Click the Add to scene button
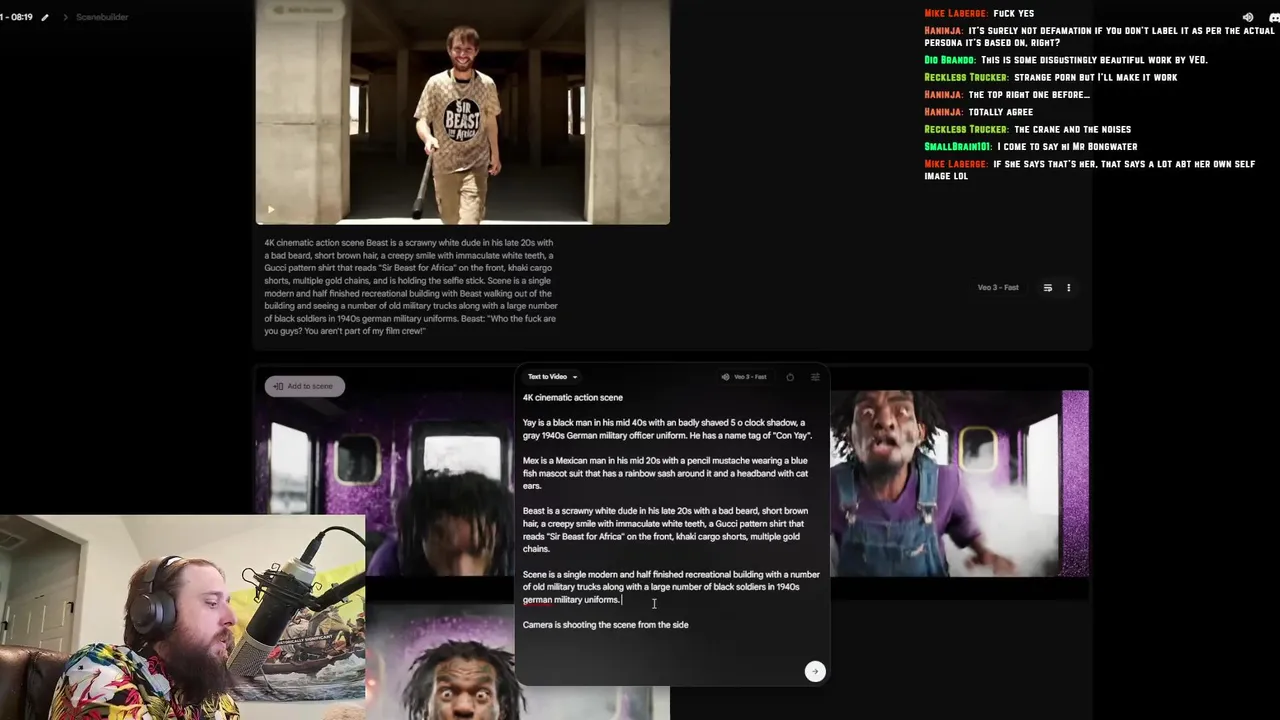Viewport: 1280px width, 720px height. [304, 386]
